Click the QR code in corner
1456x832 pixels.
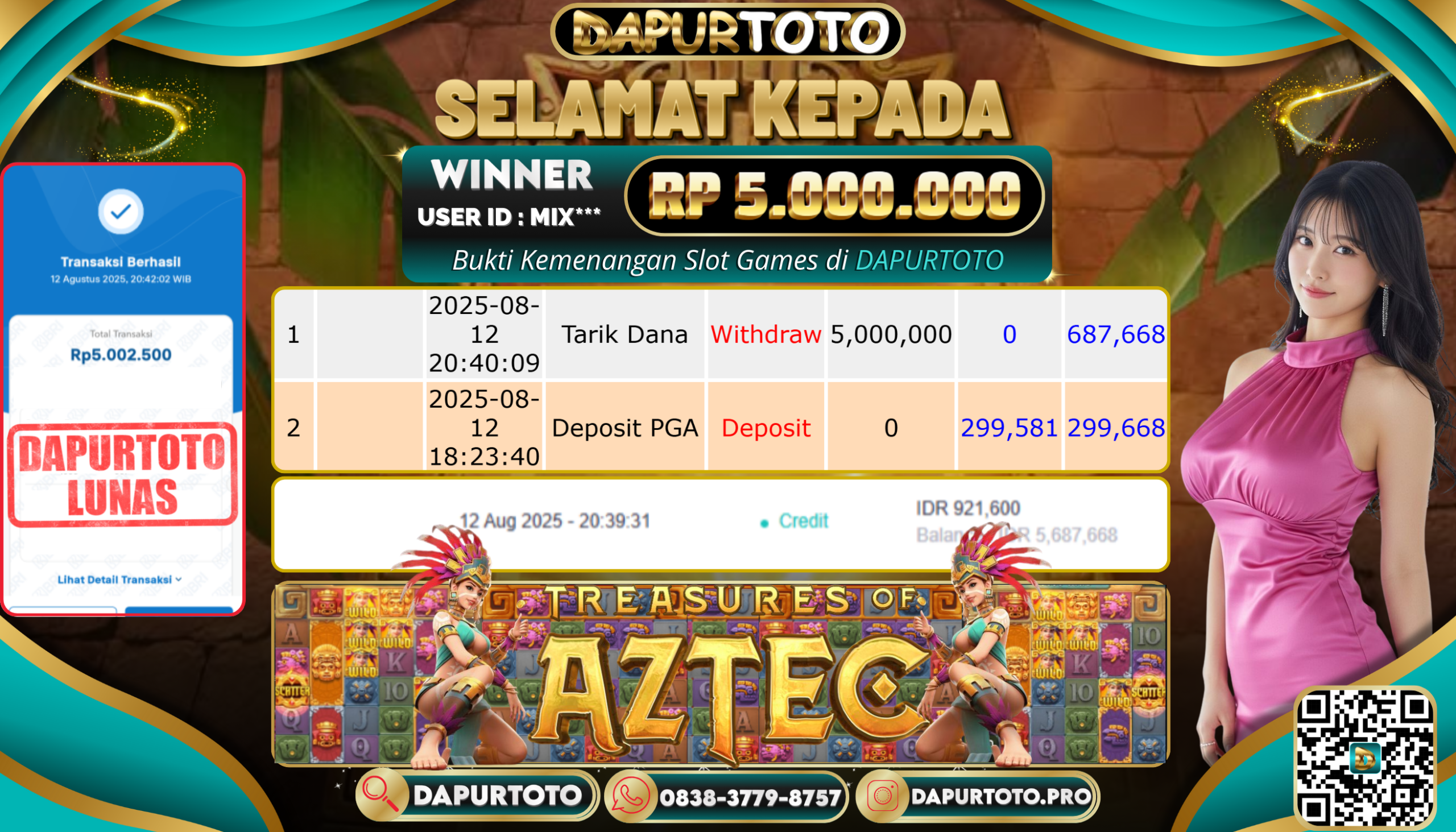(1364, 758)
